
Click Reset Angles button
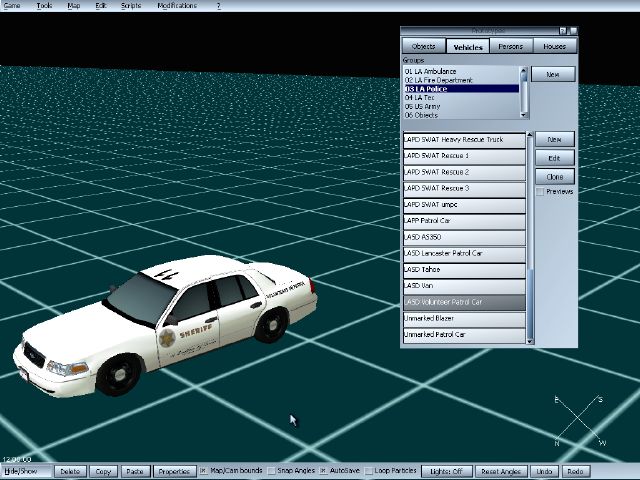click(x=501, y=471)
